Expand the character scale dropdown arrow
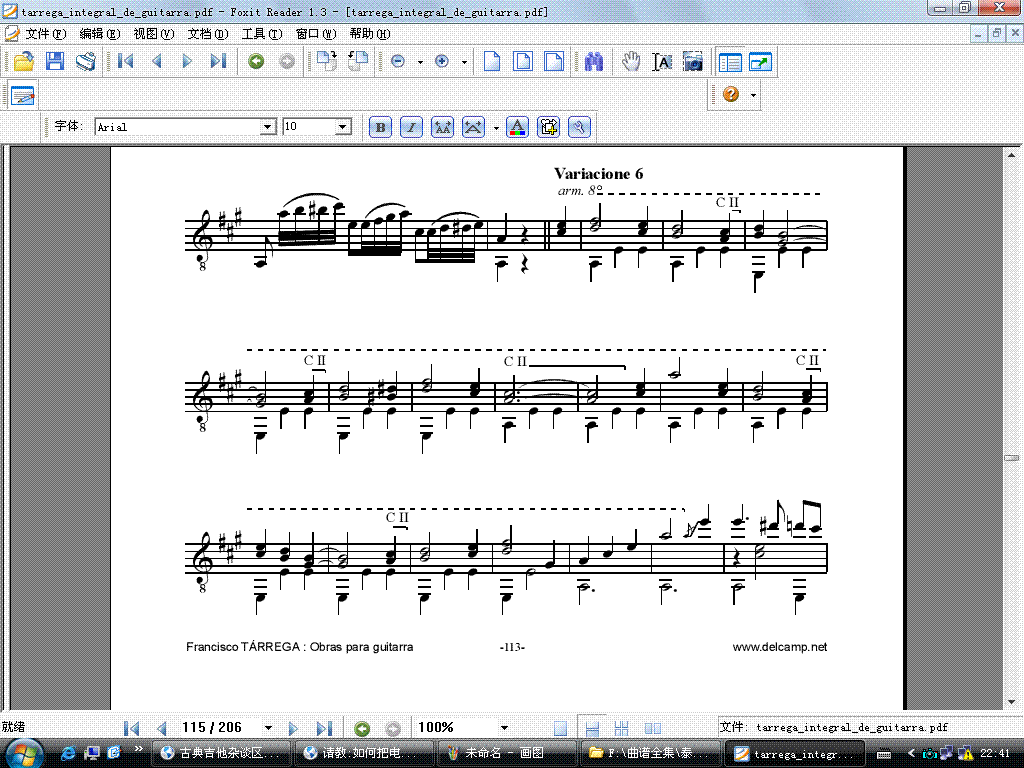1024x768 pixels. click(496, 127)
